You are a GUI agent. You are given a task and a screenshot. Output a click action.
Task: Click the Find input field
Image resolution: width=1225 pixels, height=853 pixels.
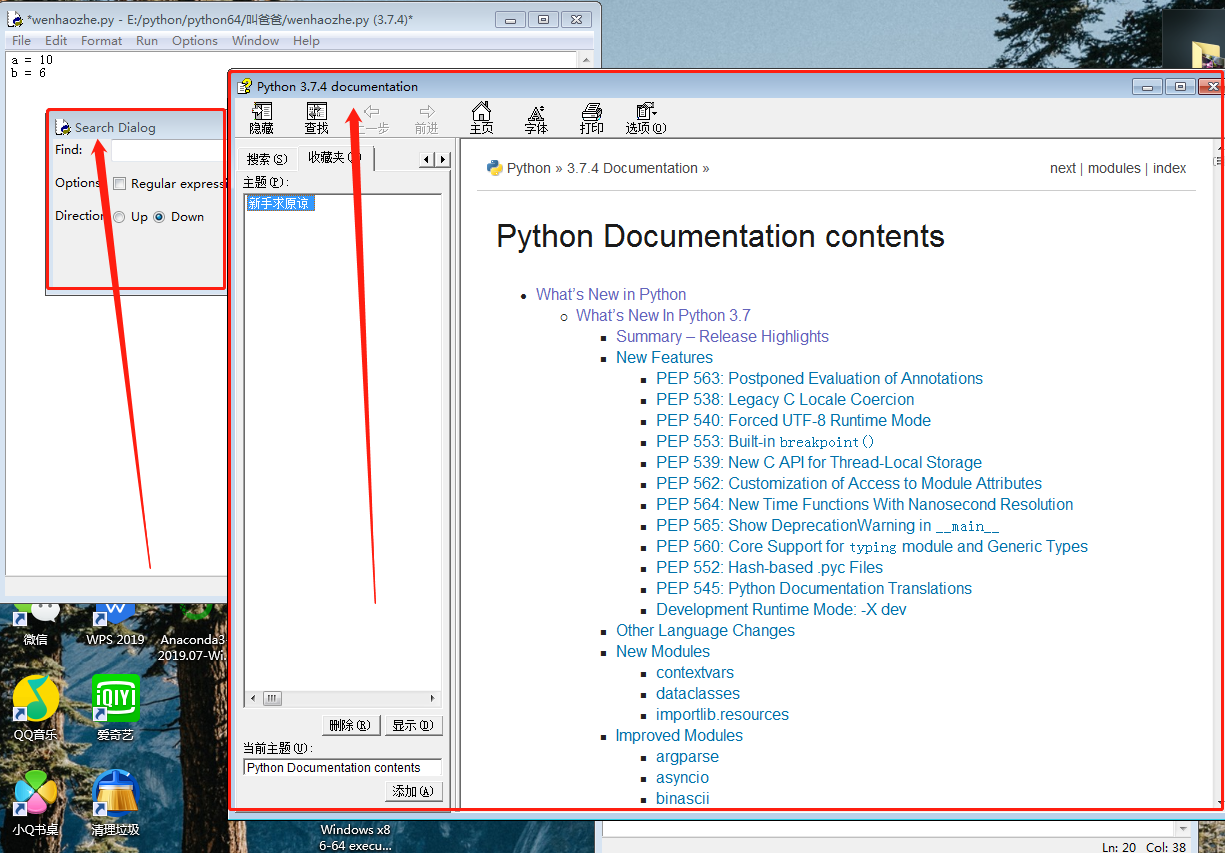168,150
